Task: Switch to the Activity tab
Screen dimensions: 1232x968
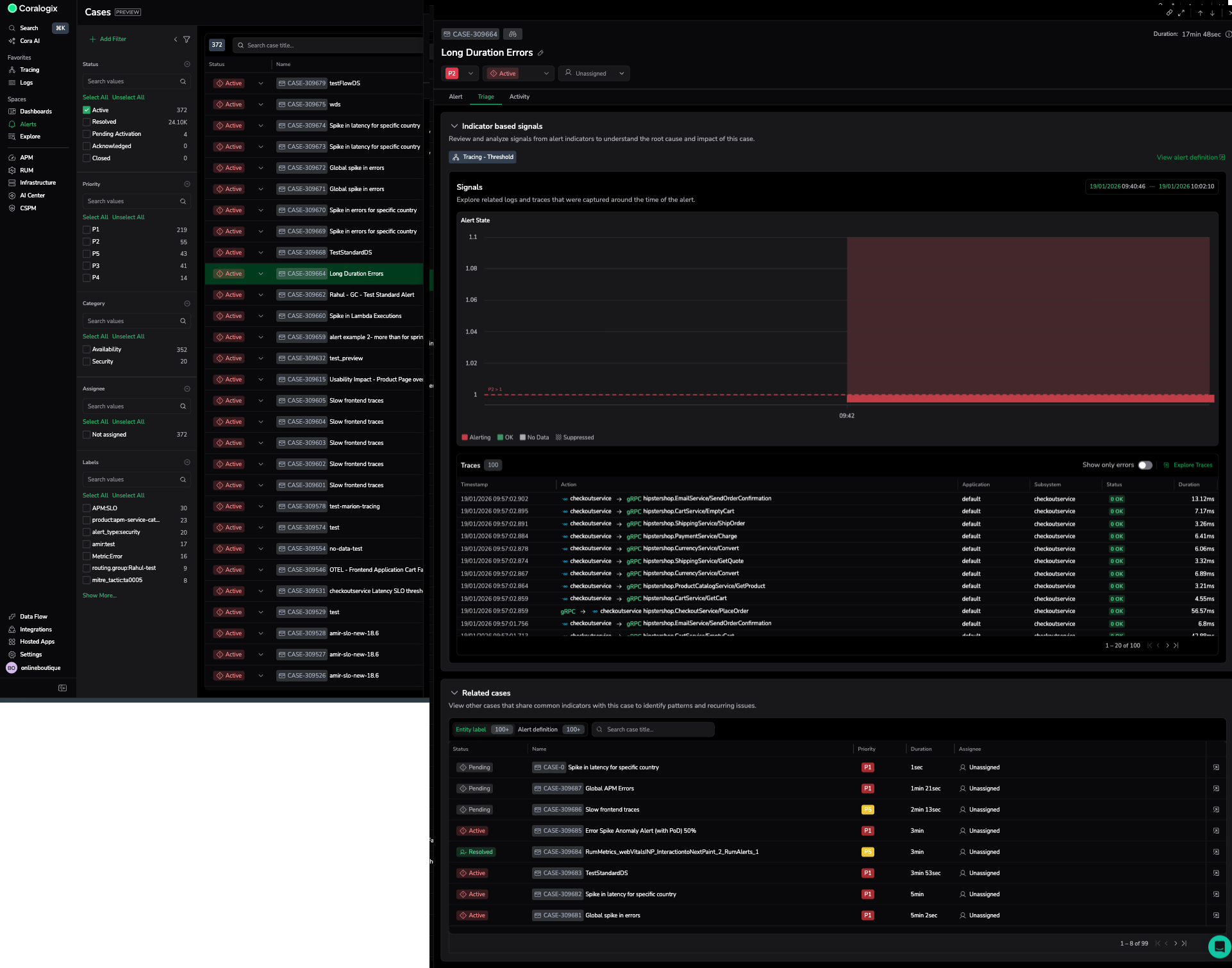Action: pyautogui.click(x=519, y=97)
